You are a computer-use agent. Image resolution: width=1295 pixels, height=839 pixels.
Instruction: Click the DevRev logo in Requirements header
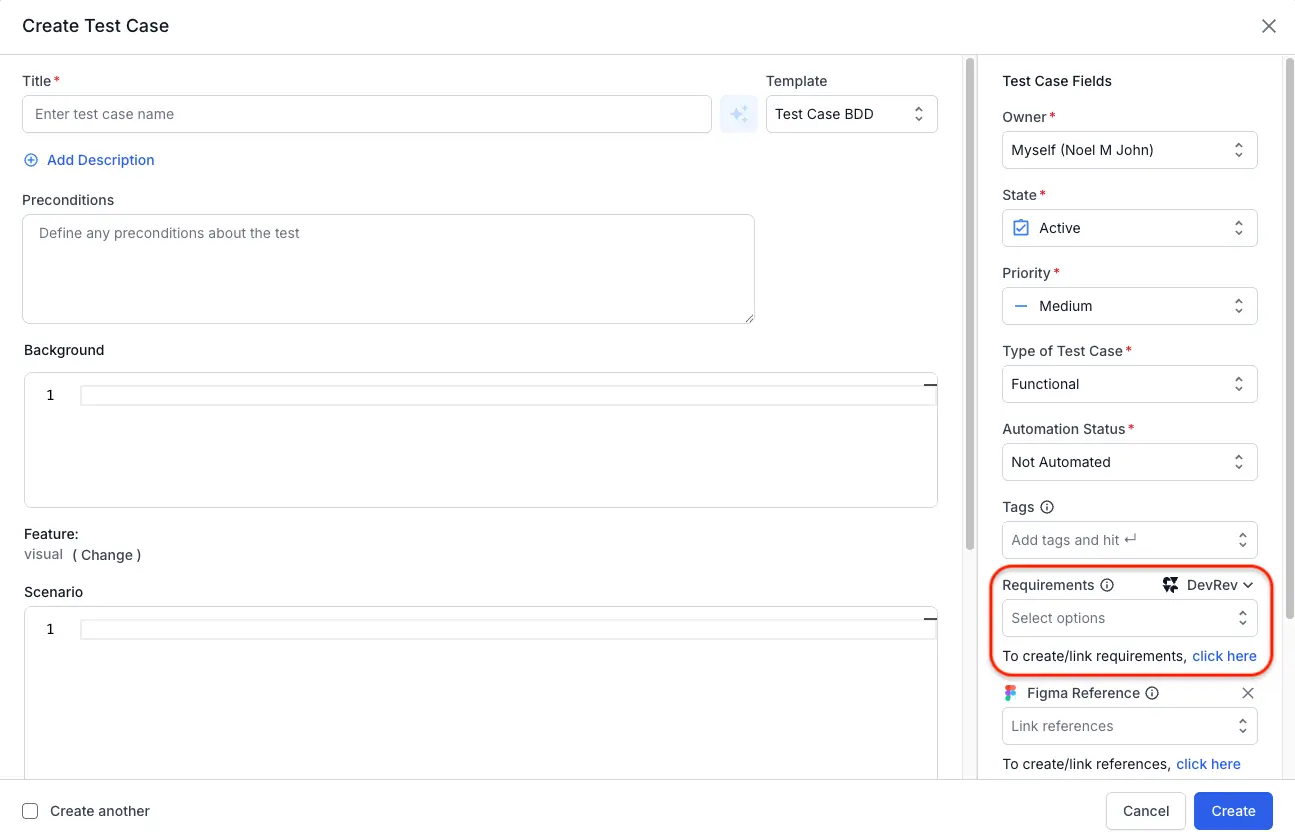(x=1170, y=584)
